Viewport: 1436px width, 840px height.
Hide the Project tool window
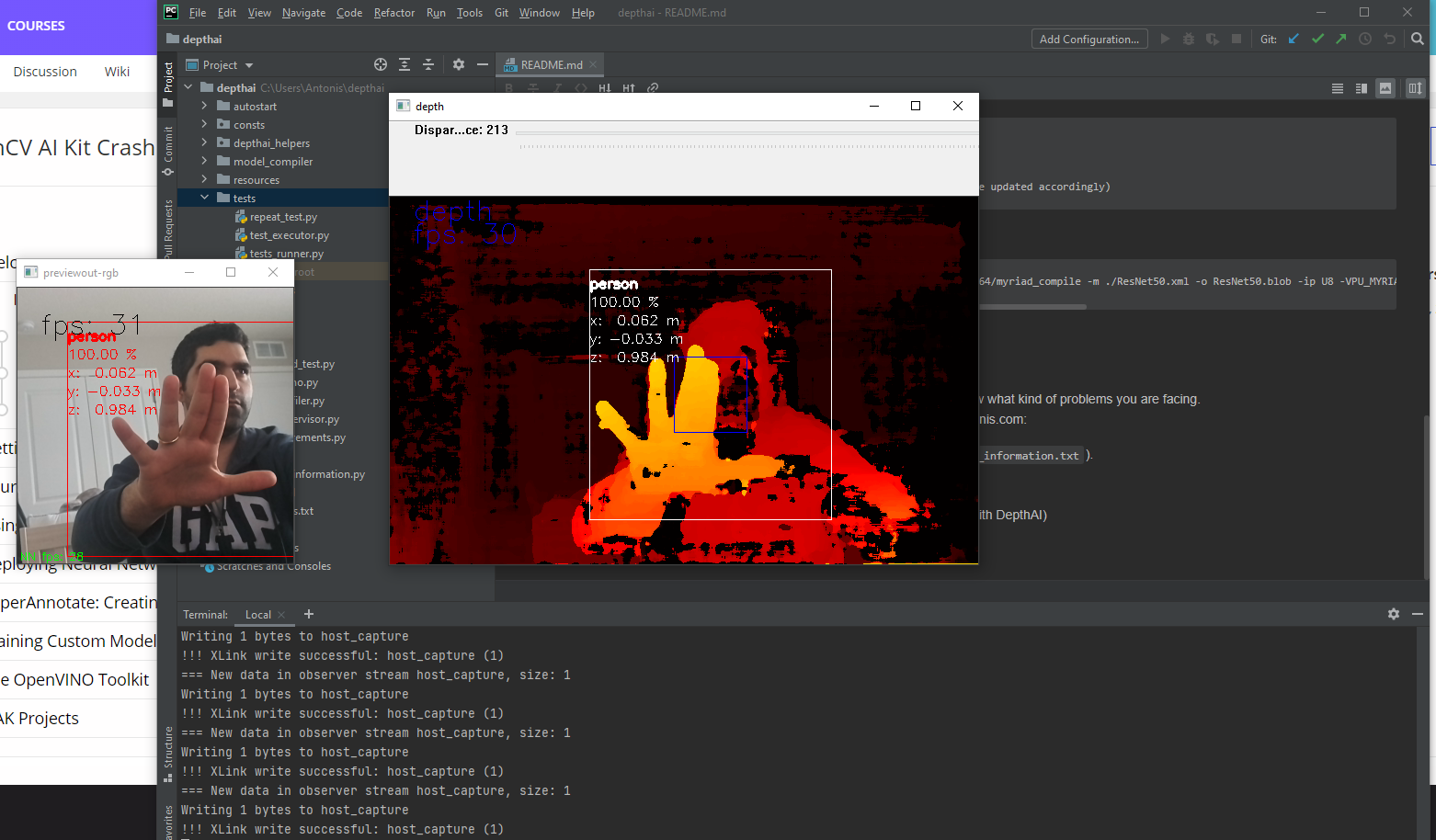[482, 64]
